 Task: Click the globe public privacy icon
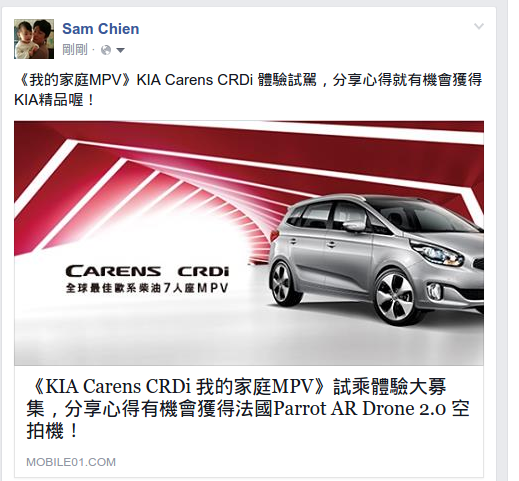point(106,50)
